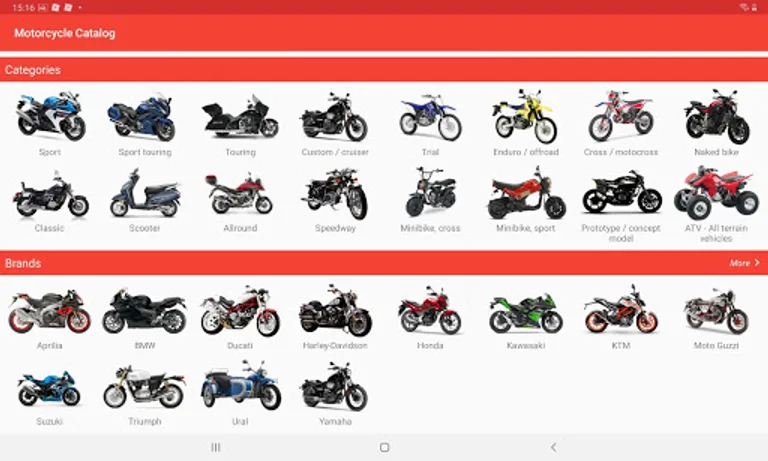Select the green Kawasaki brand bike
The image size is (768, 461).
point(526,313)
